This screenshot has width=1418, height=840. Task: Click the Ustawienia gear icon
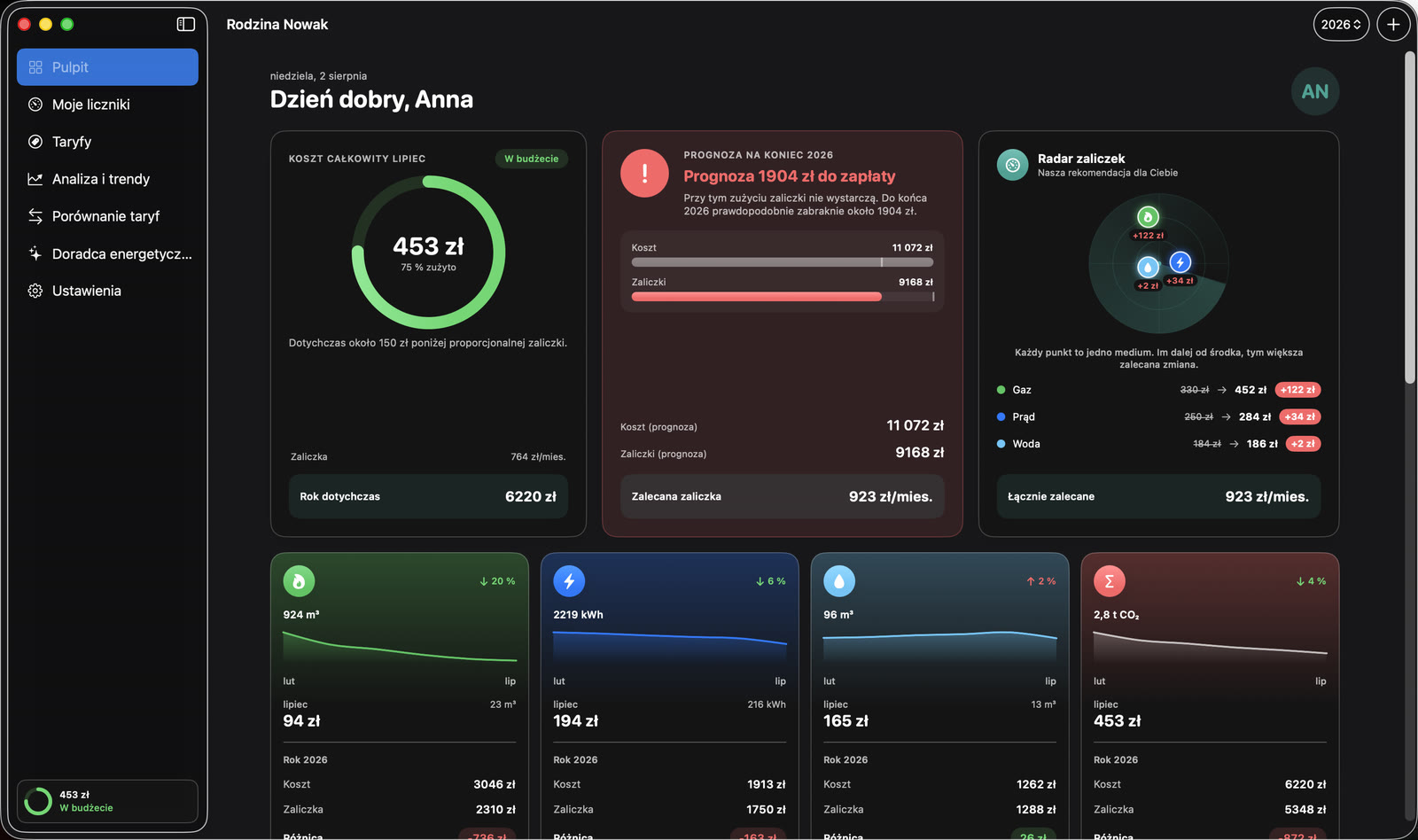pyautogui.click(x=35, y=291)
